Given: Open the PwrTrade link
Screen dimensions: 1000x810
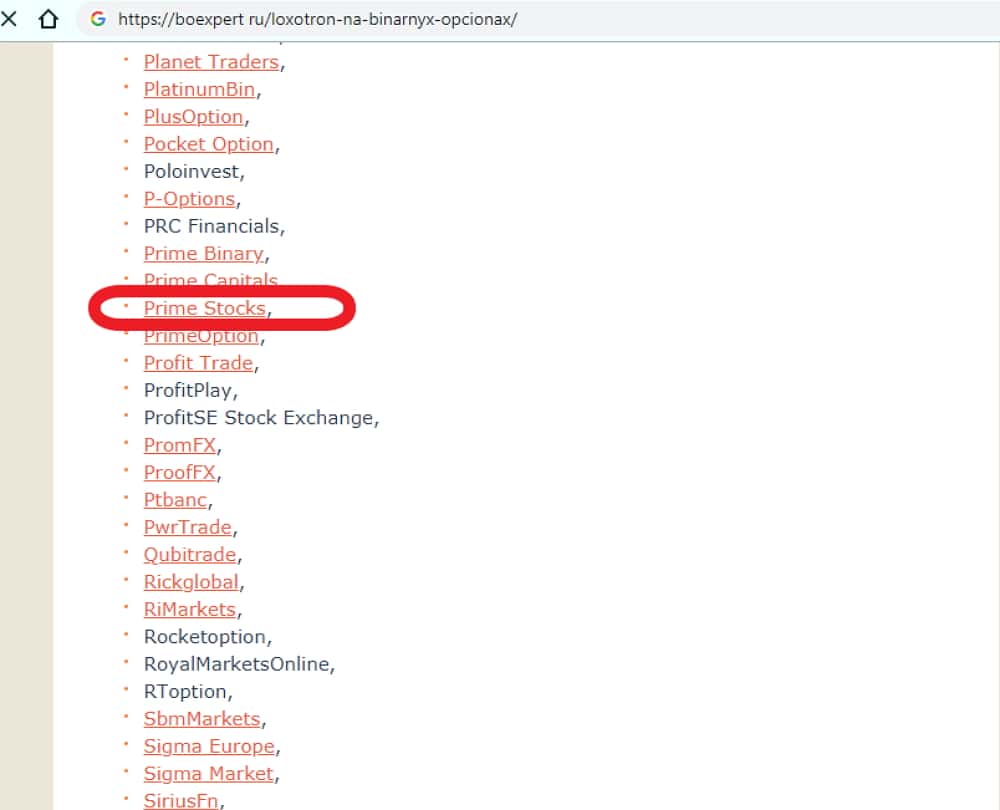Looking at the screenshot, I should 188,527.
